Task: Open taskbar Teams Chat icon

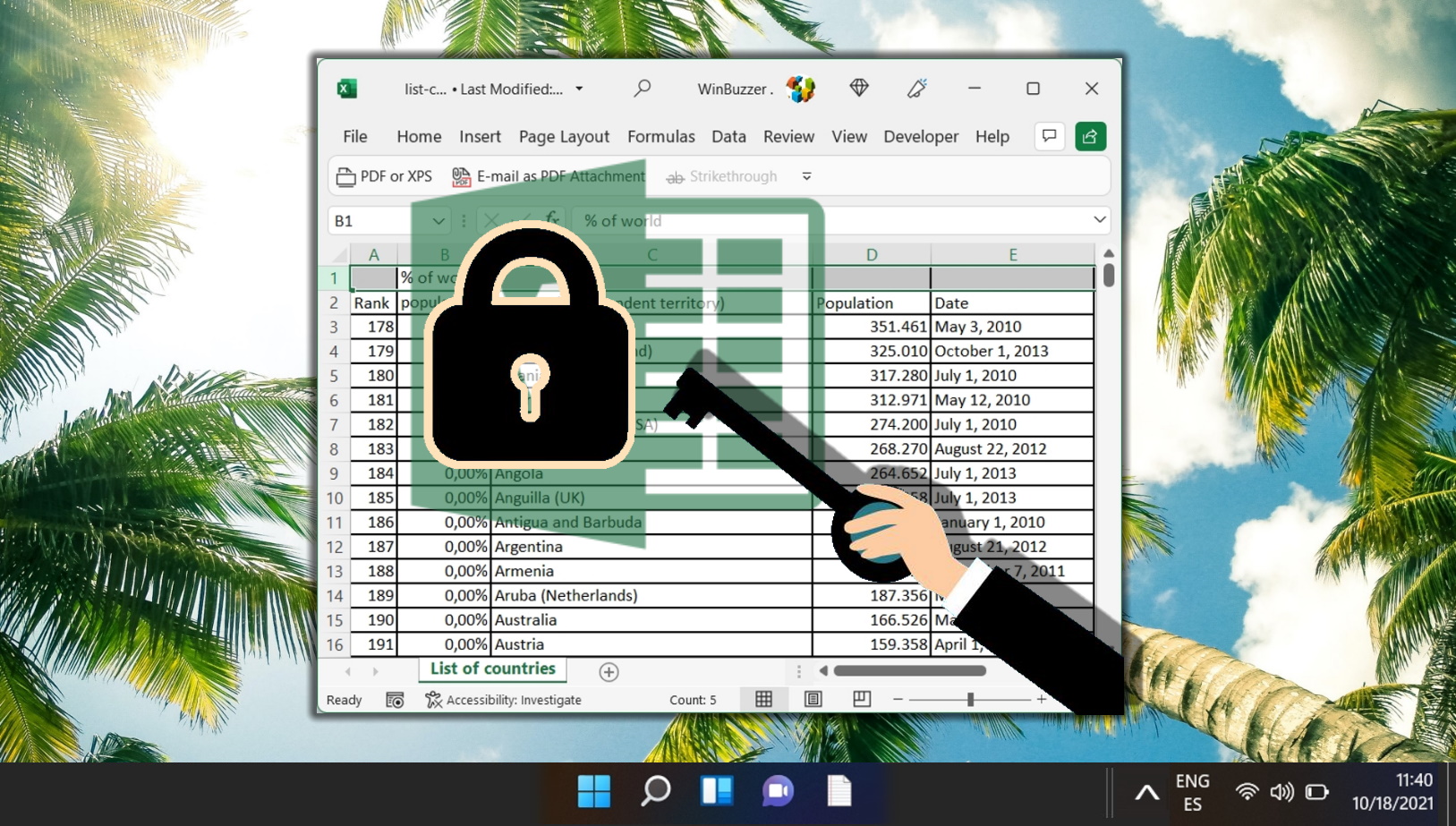Action: click(778, 791)
